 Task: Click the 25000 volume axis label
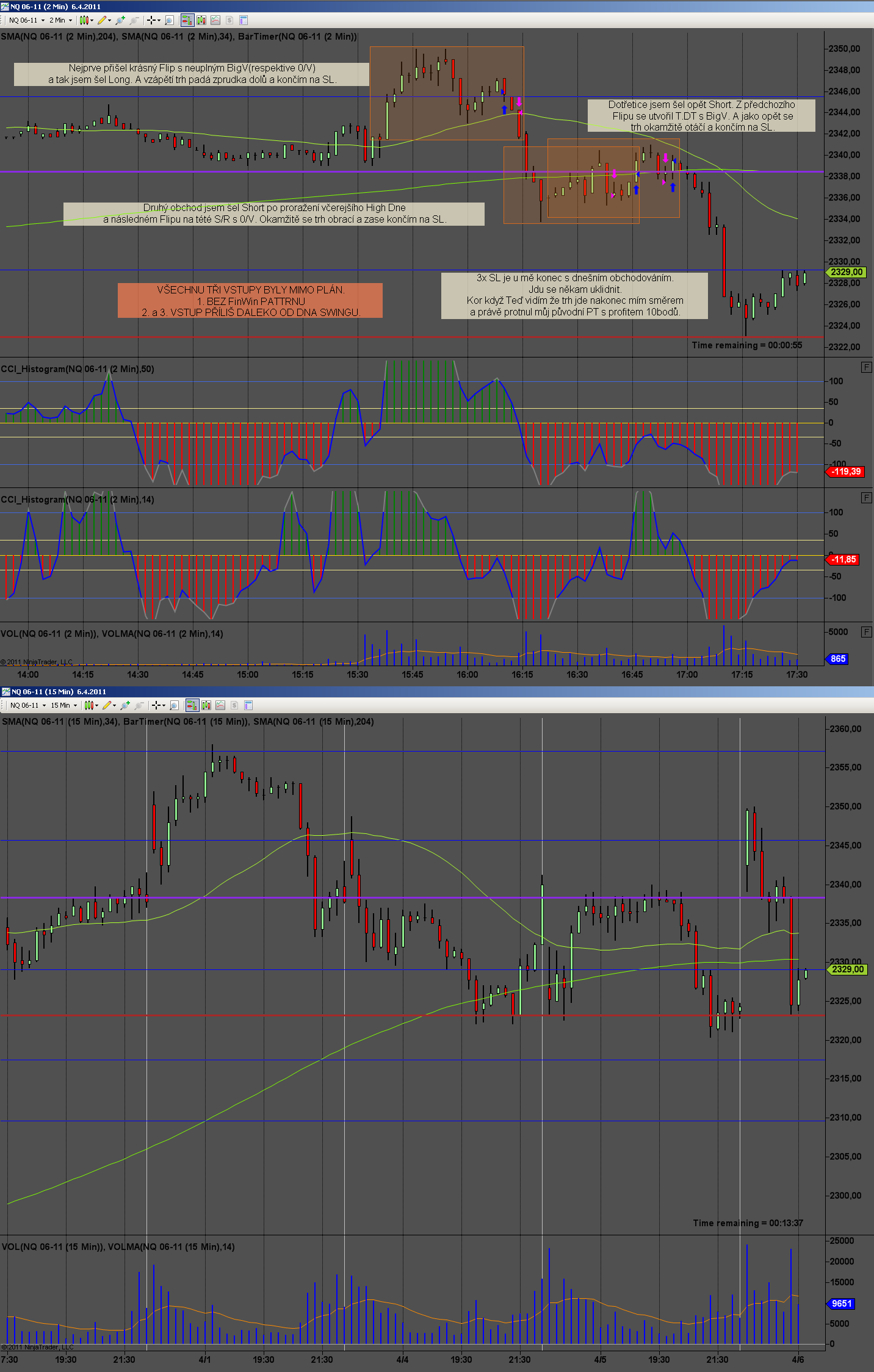coord(842,1241)
